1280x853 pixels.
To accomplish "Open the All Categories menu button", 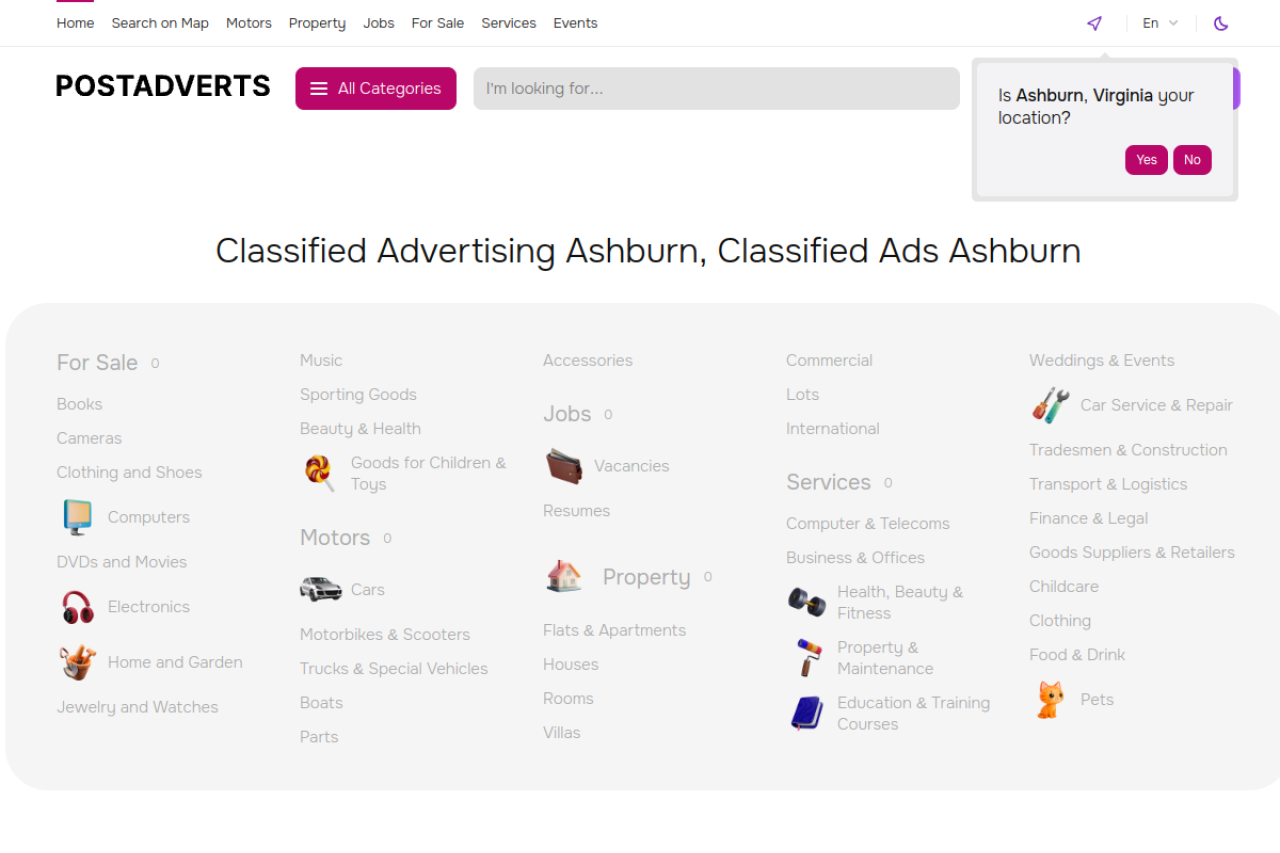I will (376, 88).
